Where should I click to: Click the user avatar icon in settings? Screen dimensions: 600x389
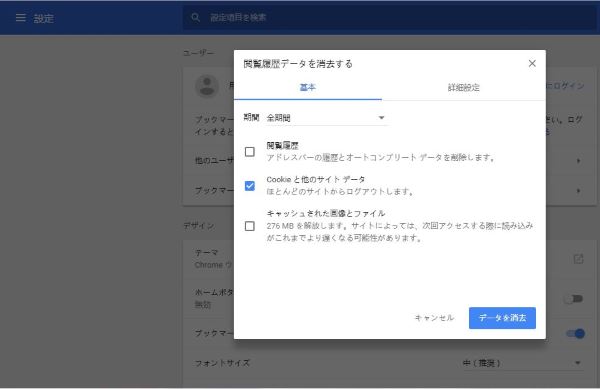coord(207,86)
